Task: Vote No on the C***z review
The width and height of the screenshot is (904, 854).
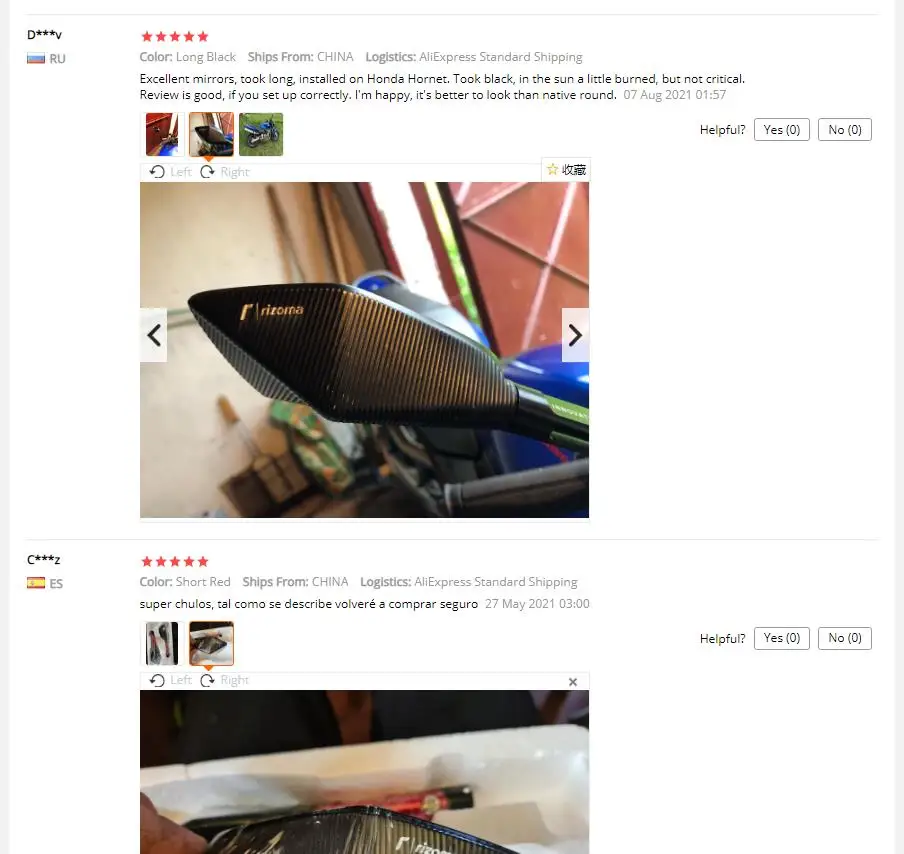Action: (845, 638)
